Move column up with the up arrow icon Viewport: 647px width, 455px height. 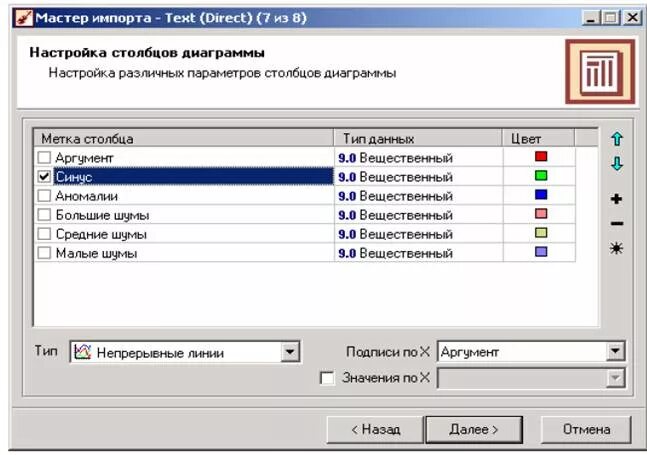(616, 139)
